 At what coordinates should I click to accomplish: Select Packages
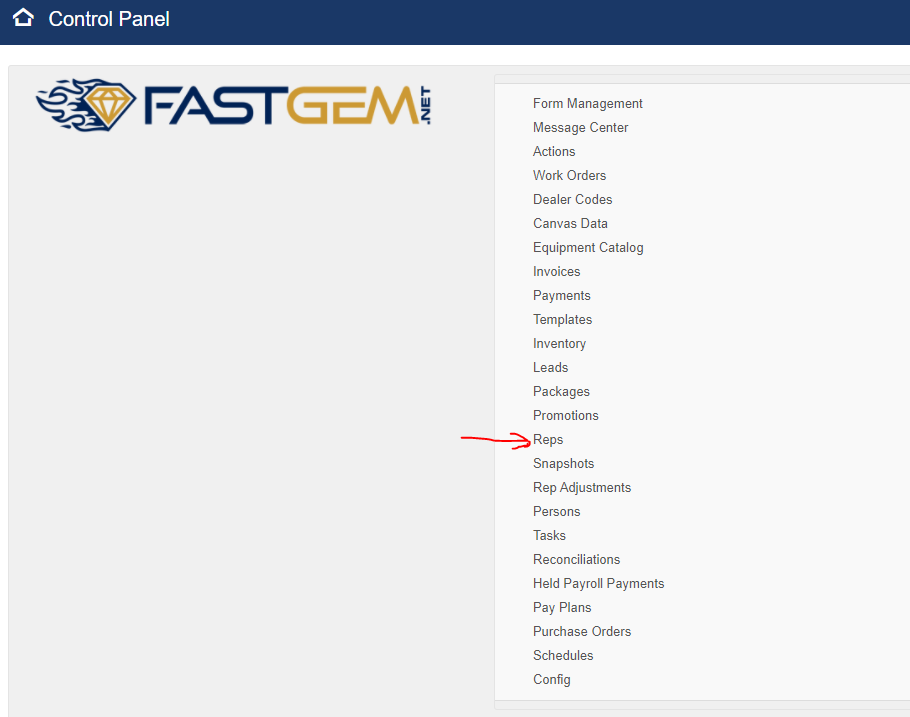(x=561, y=391)
